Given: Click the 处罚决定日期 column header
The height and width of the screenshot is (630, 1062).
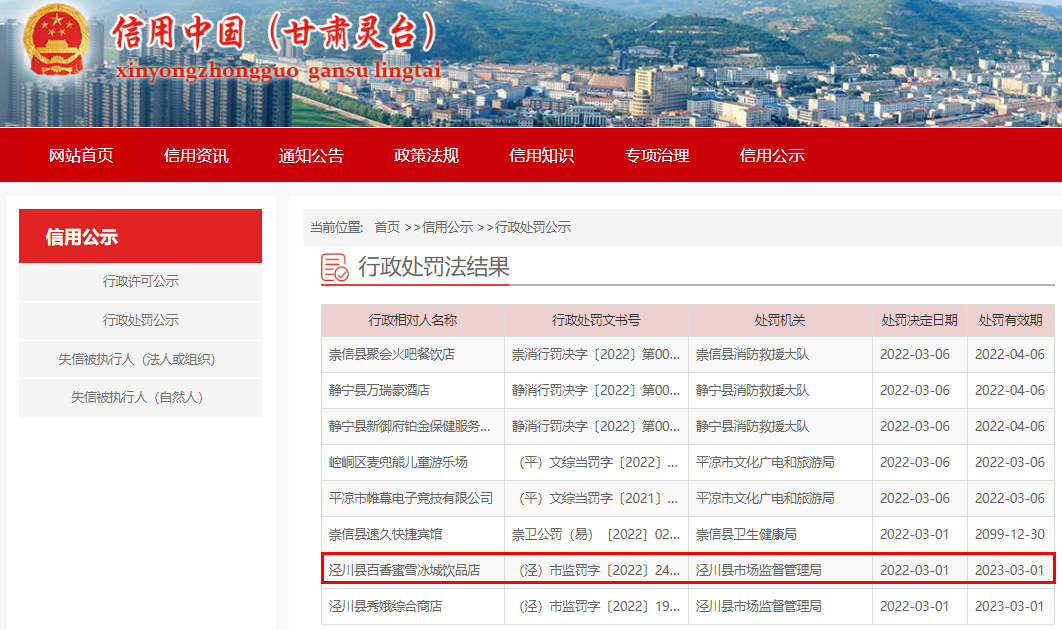Looking at the screenshot, I should tap(919, 320).
